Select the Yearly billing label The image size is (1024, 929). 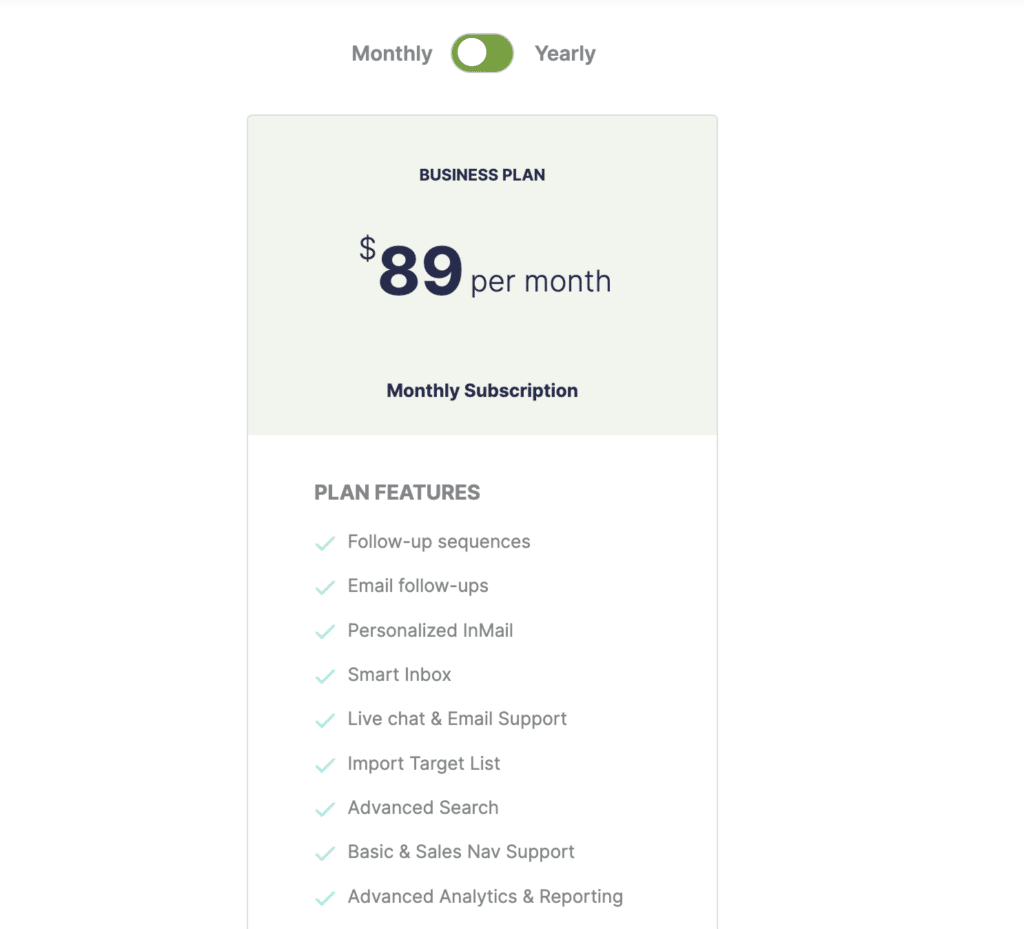pyautogui.click(x=565, y=54)
